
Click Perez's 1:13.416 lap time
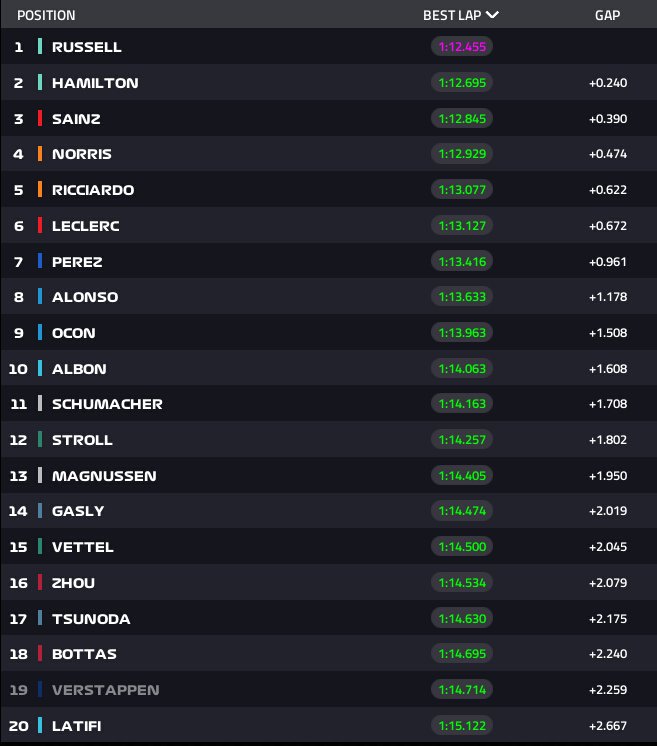point(462,262)
